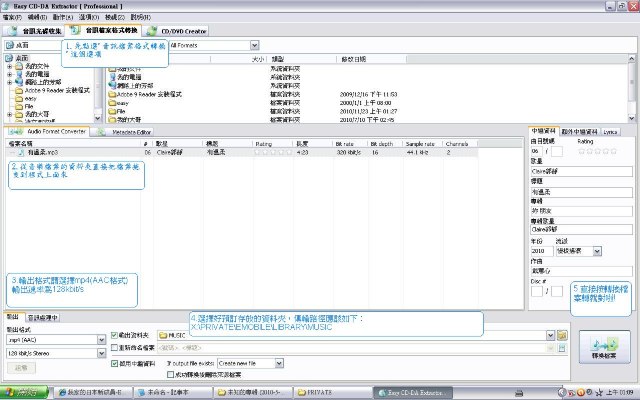The width and height of the screenshot is (640, 400).
Task: Click the CD/DVD Creator disc icon
Action: pyautogui.click(x=151, y=31)
